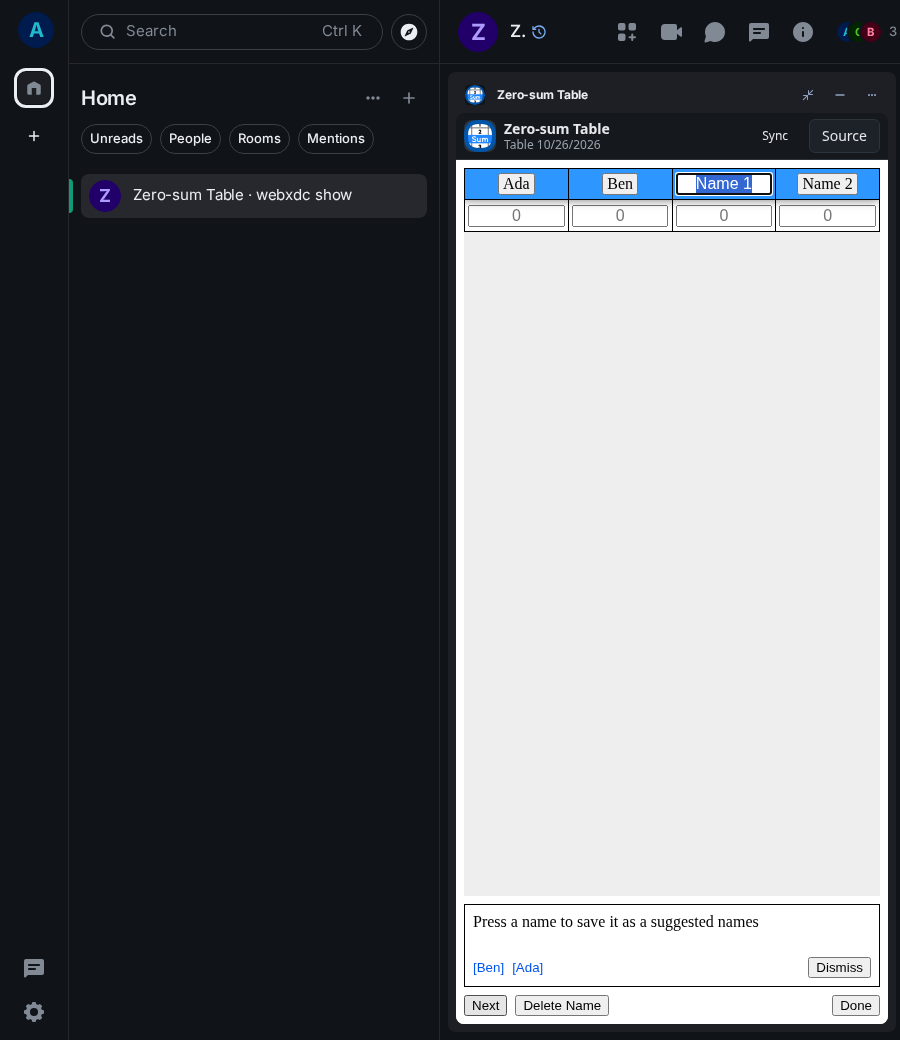Filter the list by Unreads

click(116, 139)
